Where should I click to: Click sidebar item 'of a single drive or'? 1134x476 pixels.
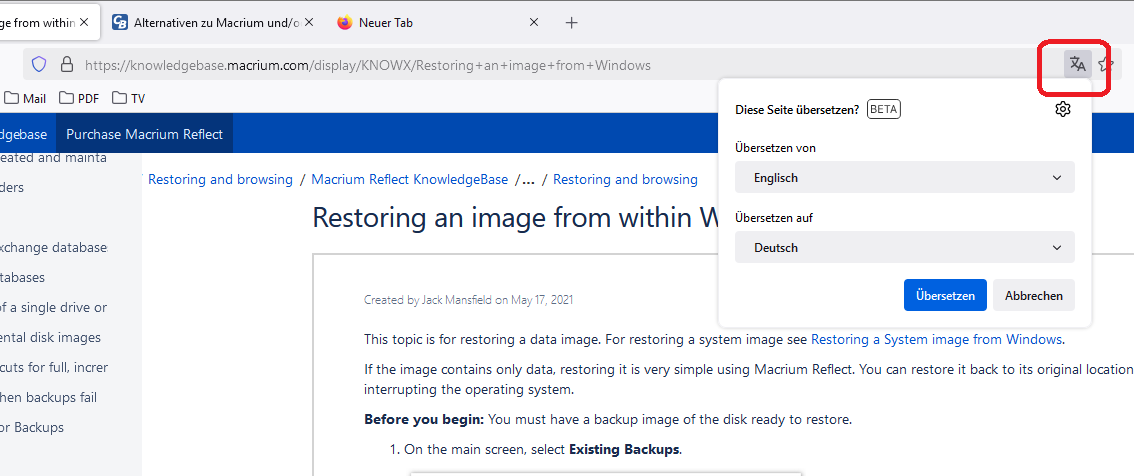[x=54, y=307]
